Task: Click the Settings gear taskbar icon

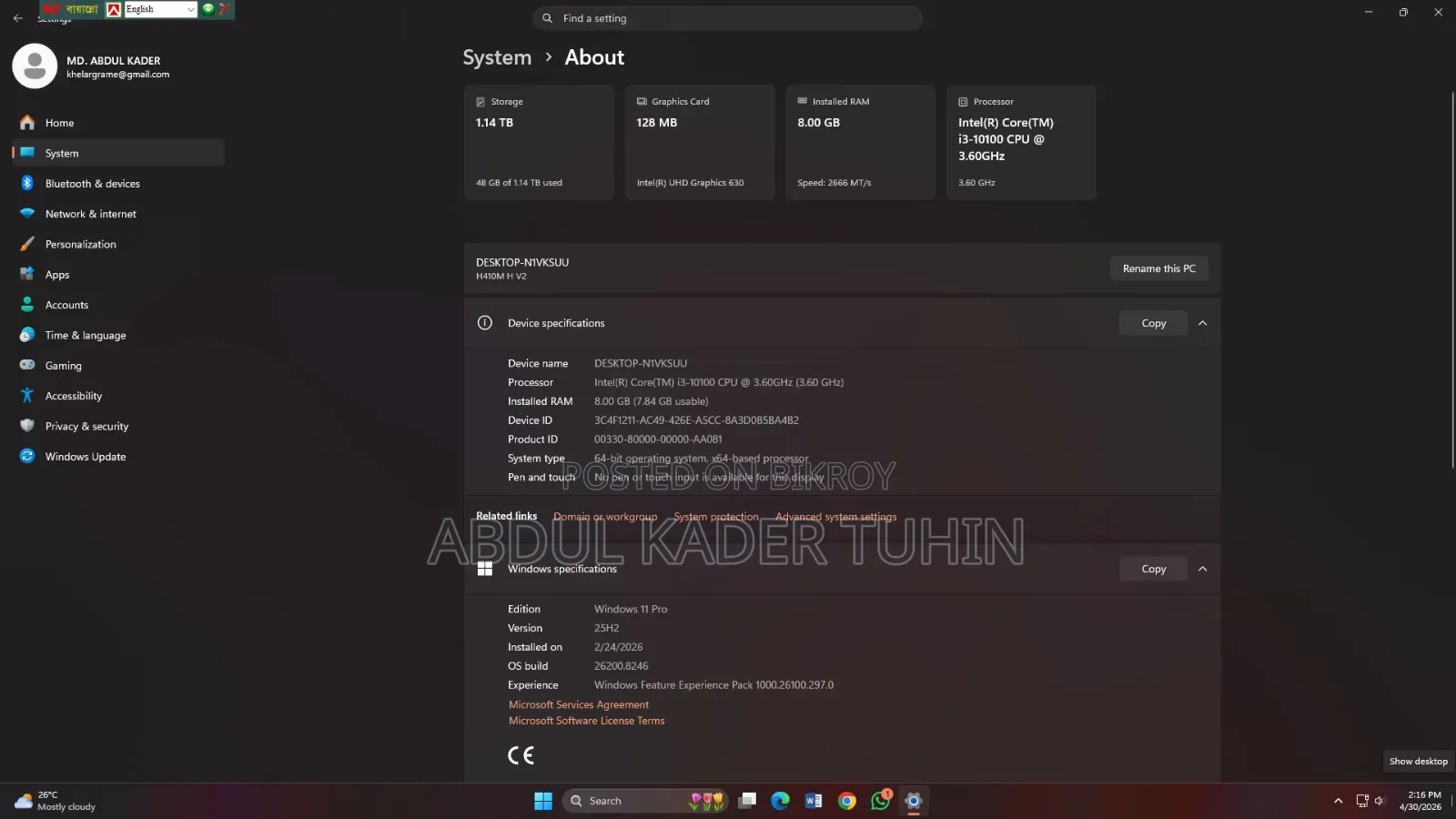Action: tap(914, 801)
